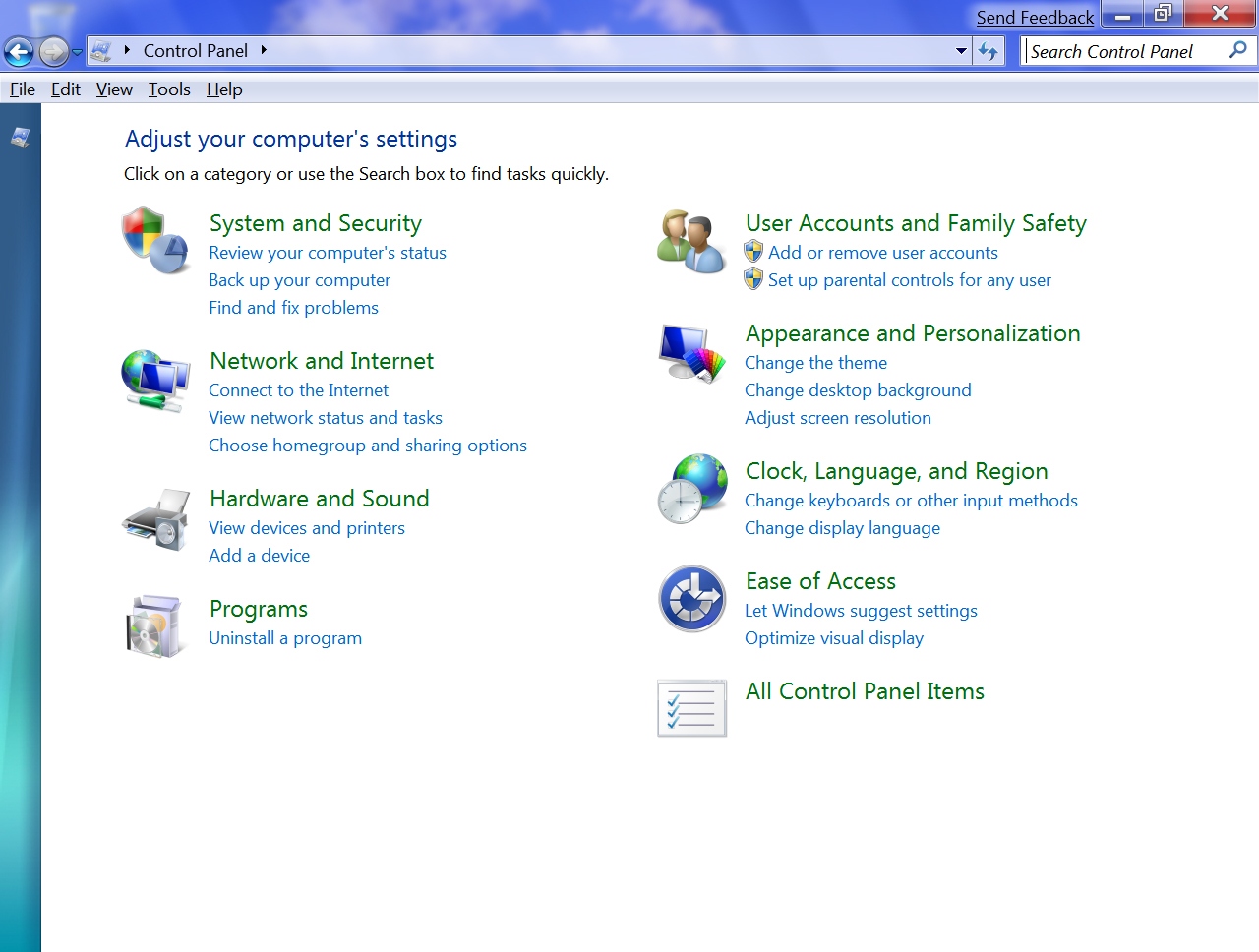
Task: Open Appearance and Personalization heading
Action: pos(913,333)
